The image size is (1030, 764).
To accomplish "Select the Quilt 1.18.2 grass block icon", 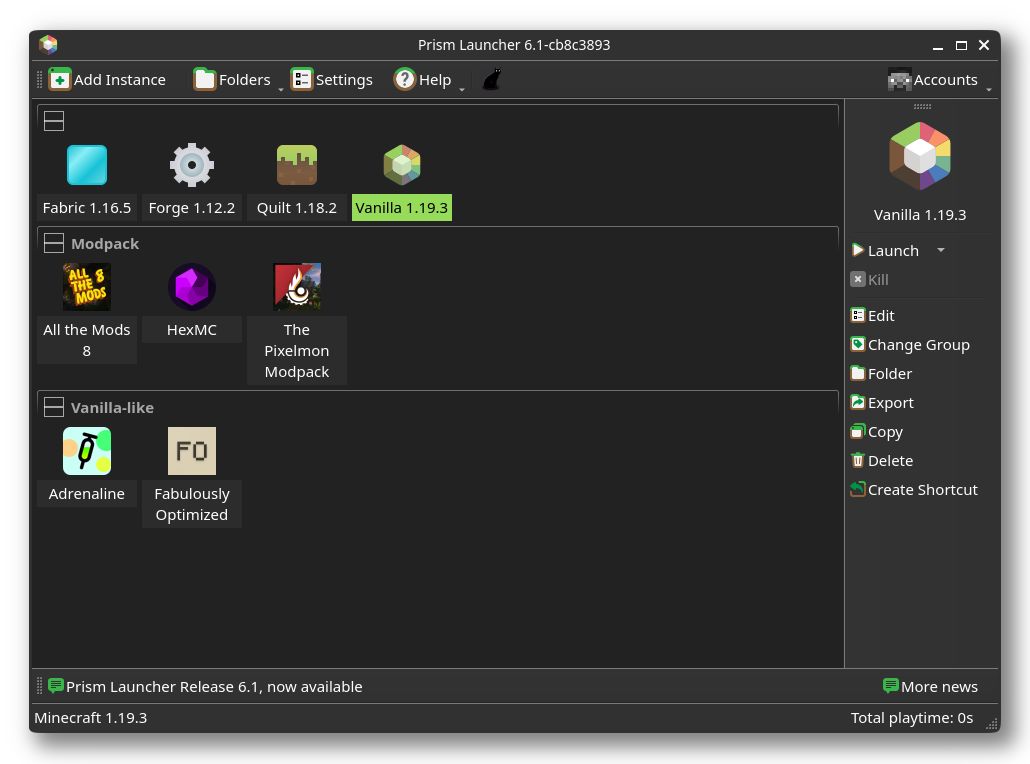I will pos(297,165).
